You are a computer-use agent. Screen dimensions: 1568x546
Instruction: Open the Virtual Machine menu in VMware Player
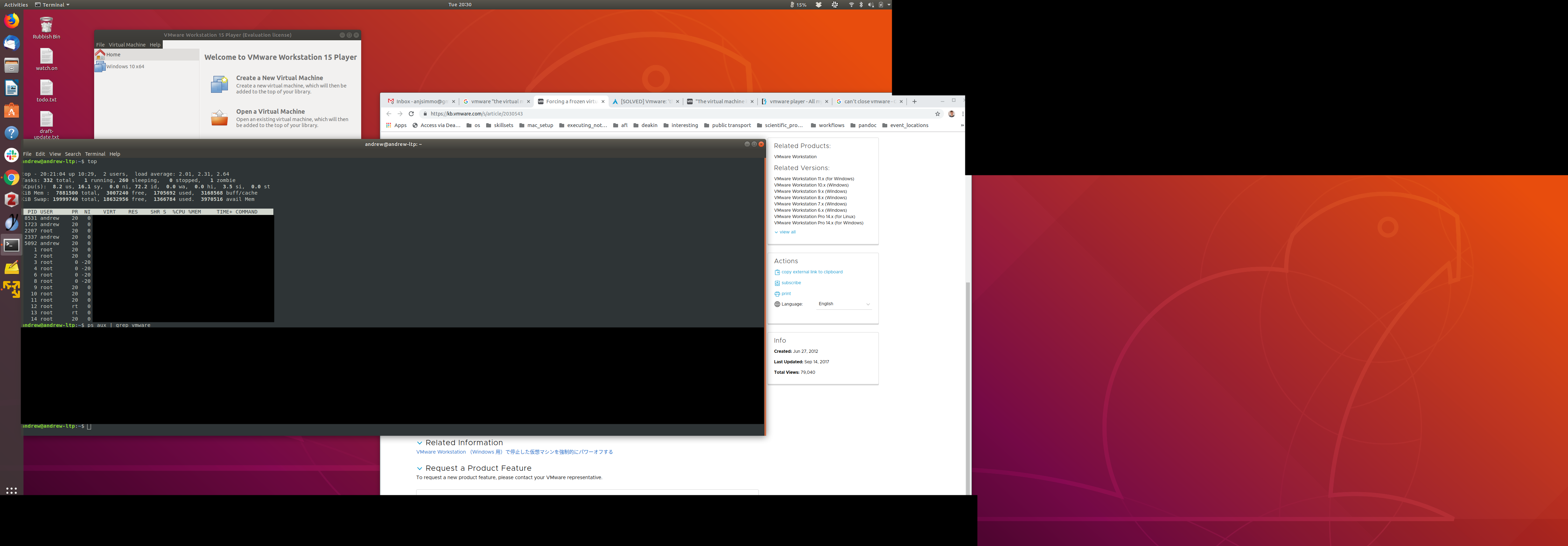pos(127,45)
